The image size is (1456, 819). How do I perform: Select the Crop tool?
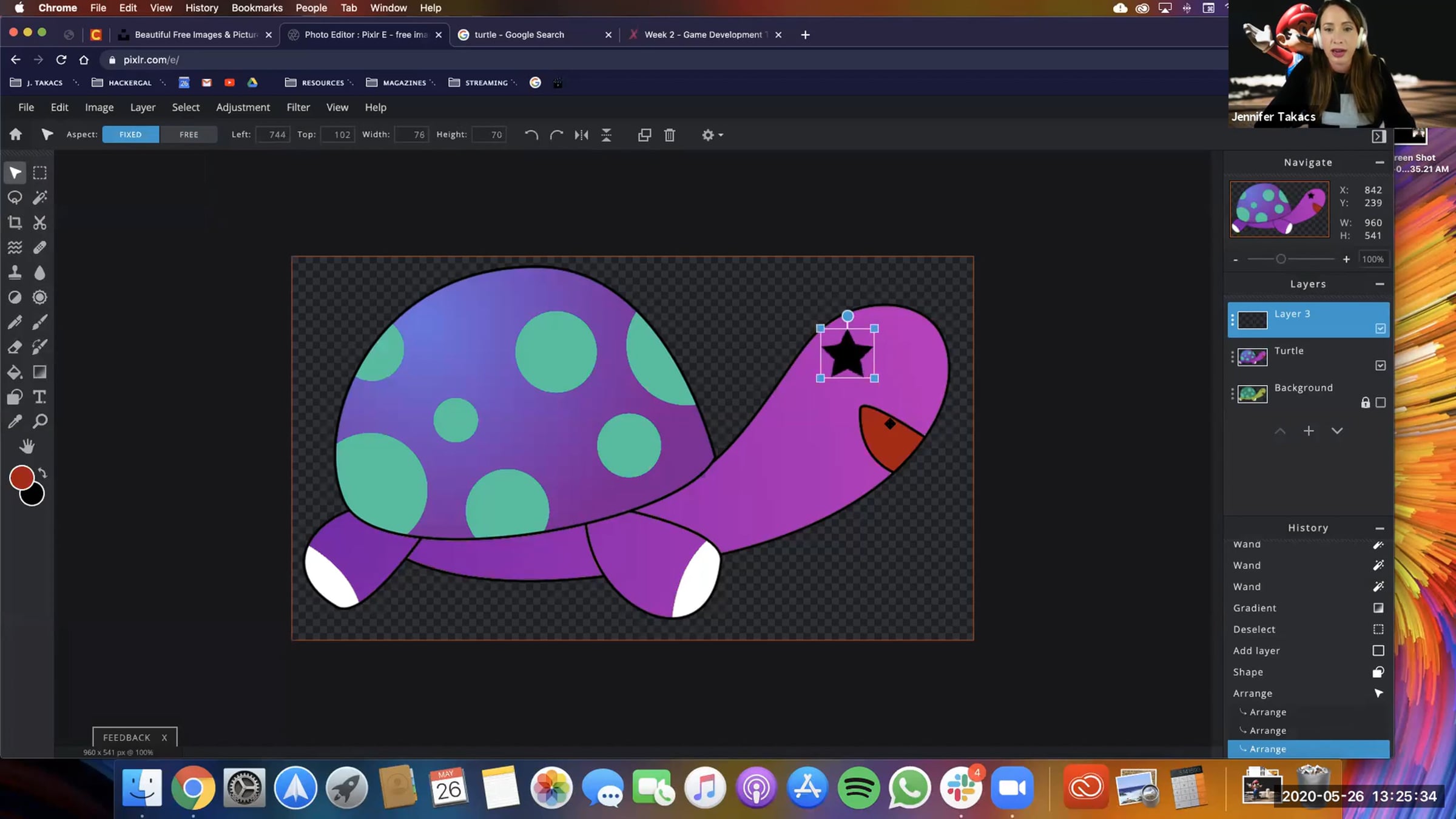[x=15, y=223]
